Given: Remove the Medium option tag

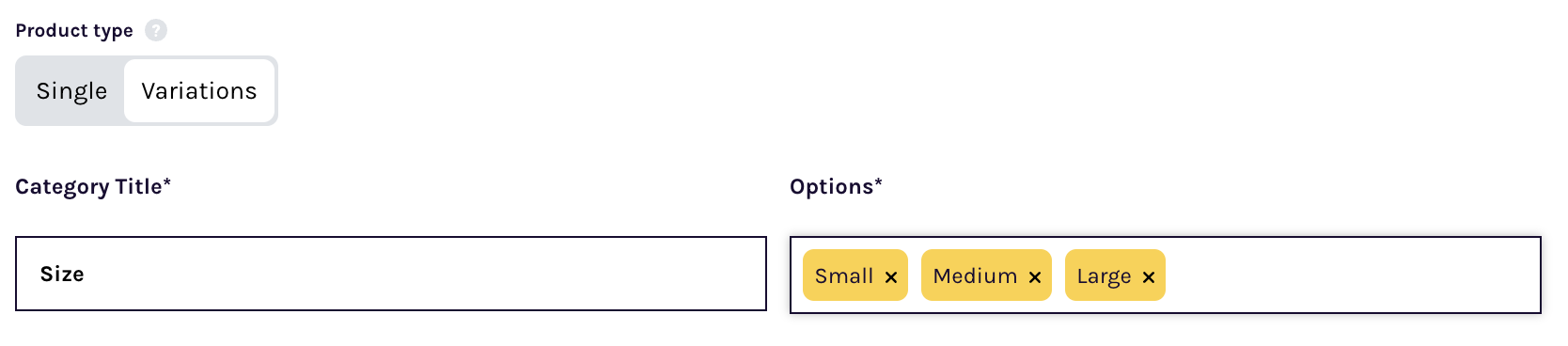Looking at the screenshot, I should 1034,276.
